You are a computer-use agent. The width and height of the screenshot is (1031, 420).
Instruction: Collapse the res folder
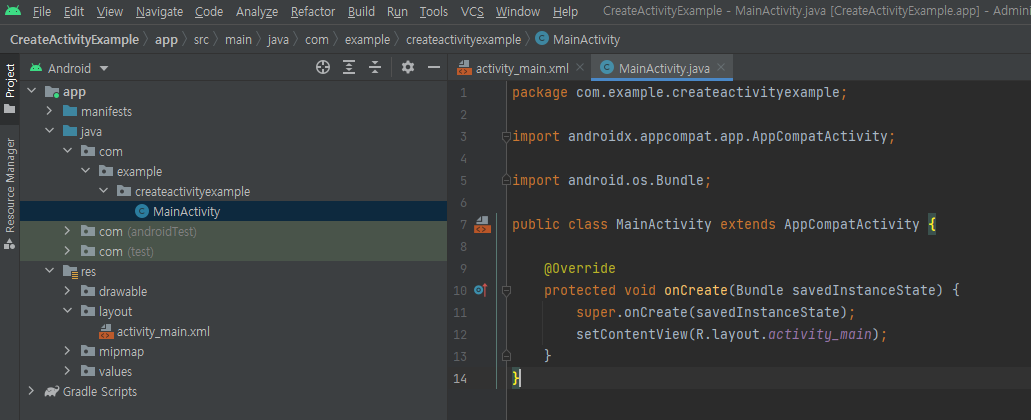coord(49,271)
